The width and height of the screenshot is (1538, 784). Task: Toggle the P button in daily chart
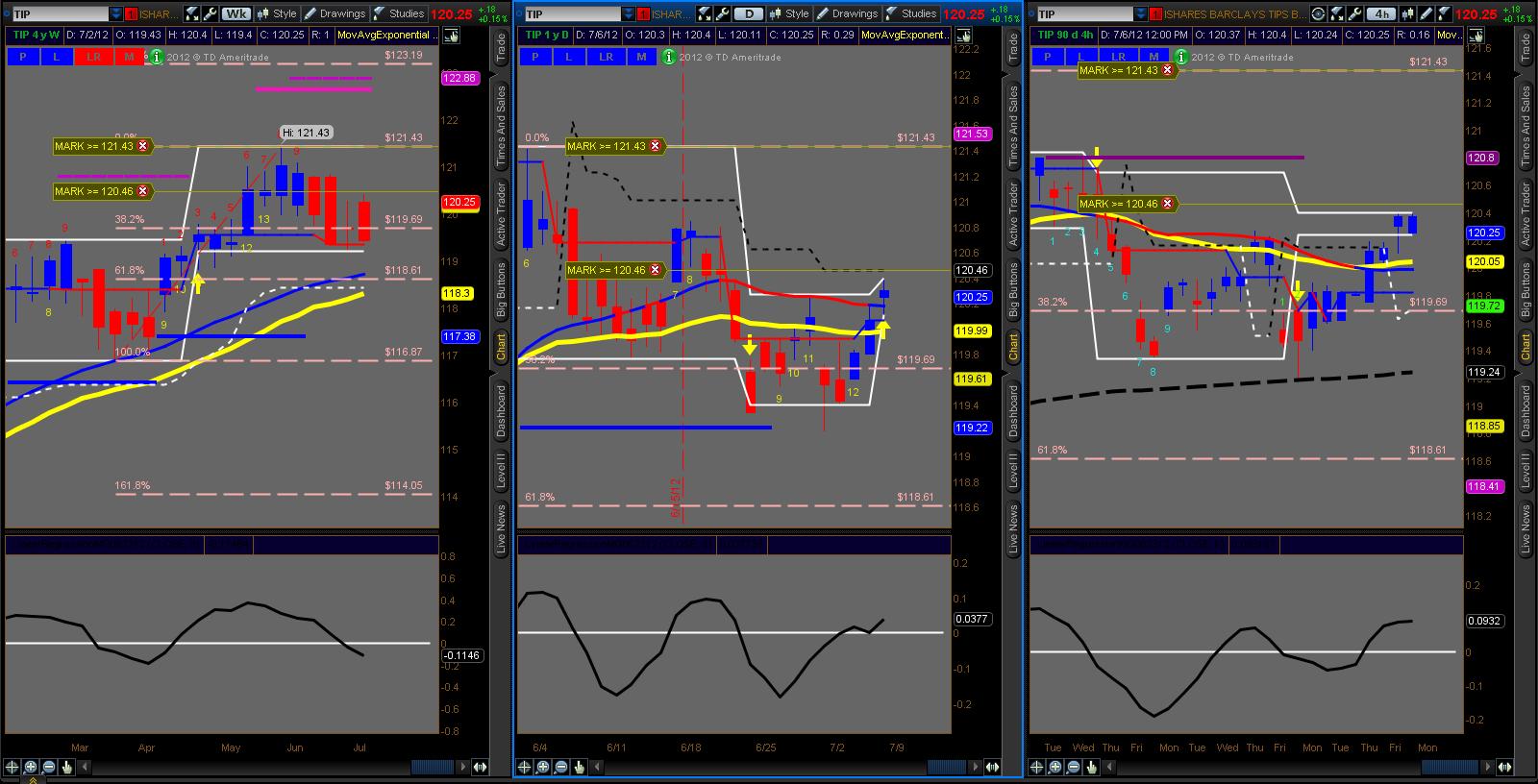tap(535, 57)
